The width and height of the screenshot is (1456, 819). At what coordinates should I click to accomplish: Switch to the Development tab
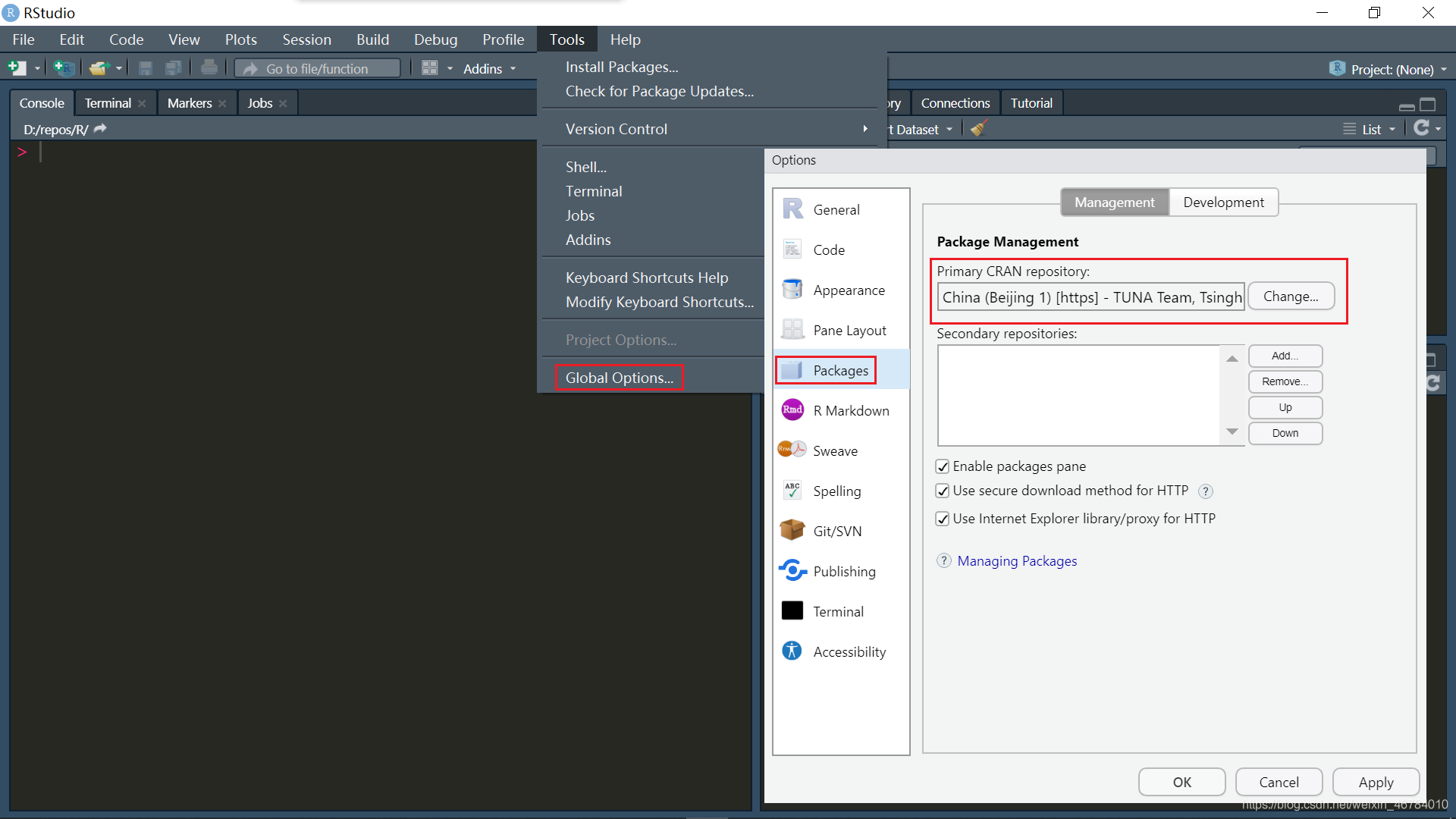[1223, 202]
